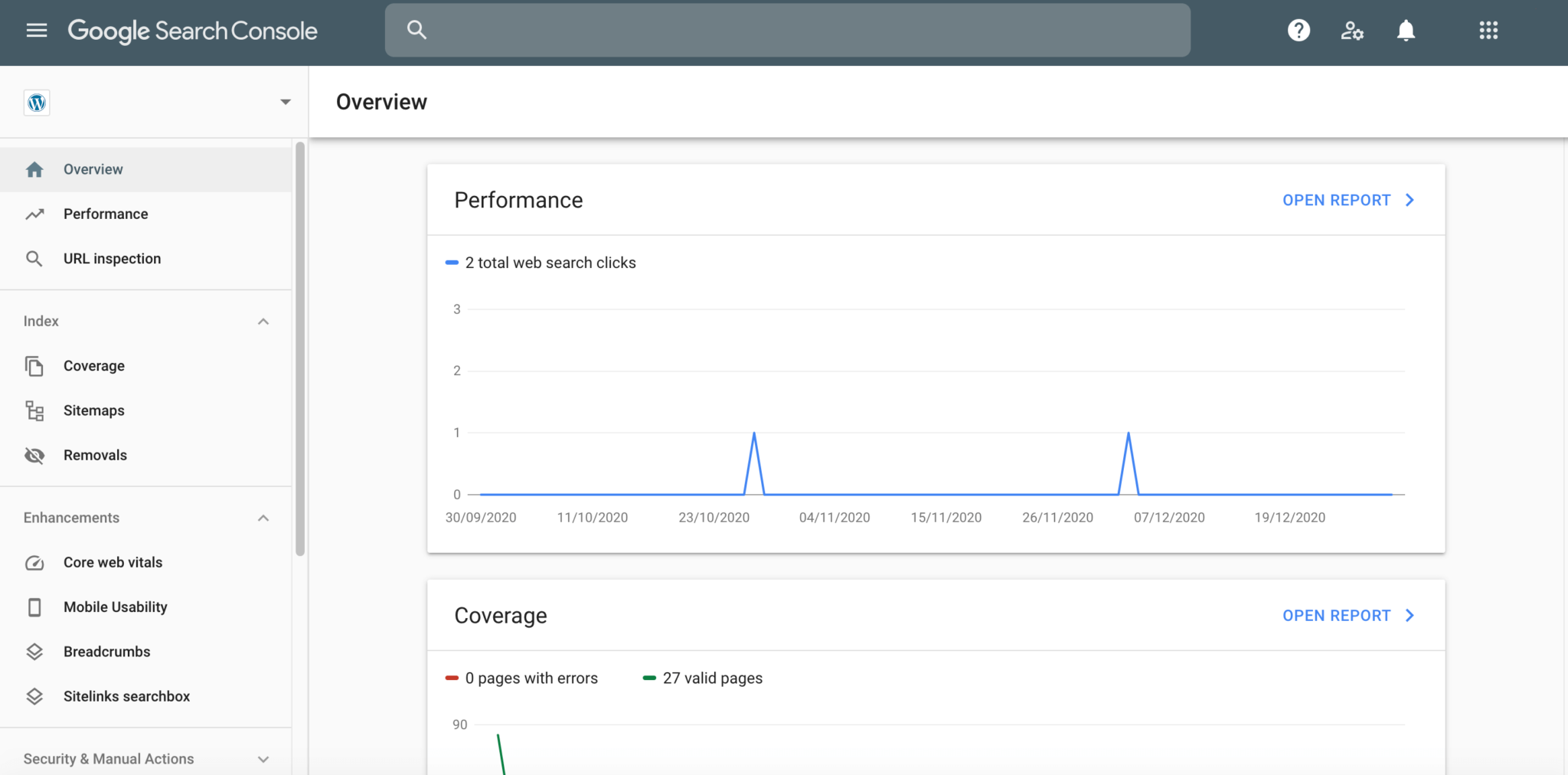The width and height of the screenshot is (1568, 775).
Task: Click the Overview home icon
Action: point(34,169)
